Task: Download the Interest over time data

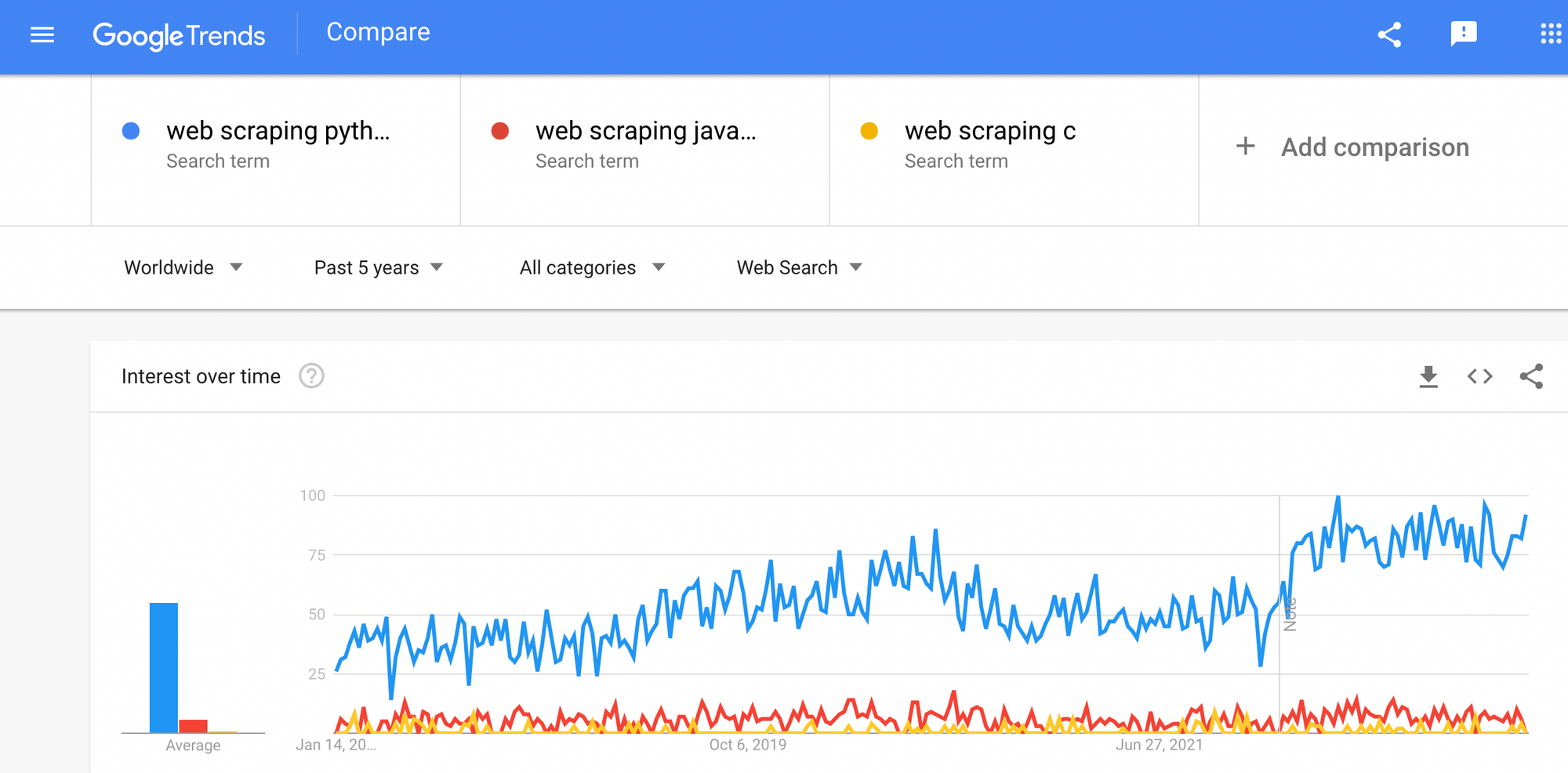Action: pos(1429,376)
